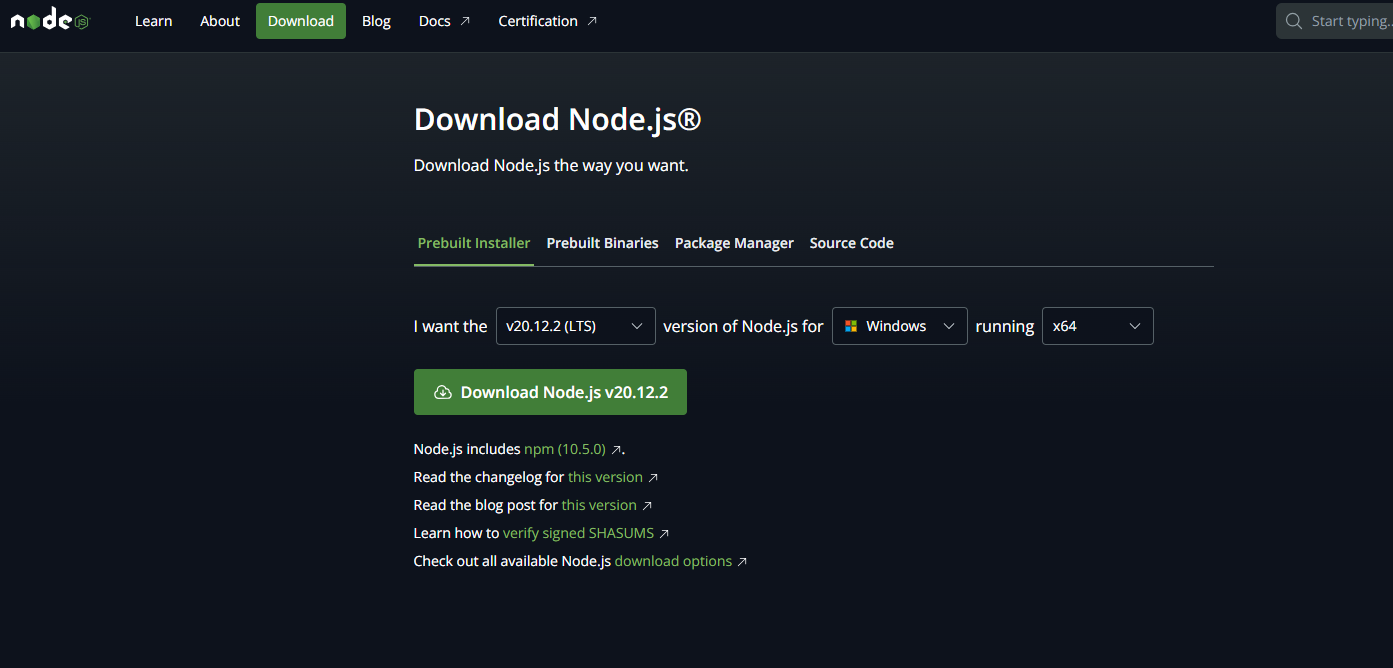Switch to the Prebuilt Binaries tab
This screenshot has height=668, width=1393.
coord(603,243)
